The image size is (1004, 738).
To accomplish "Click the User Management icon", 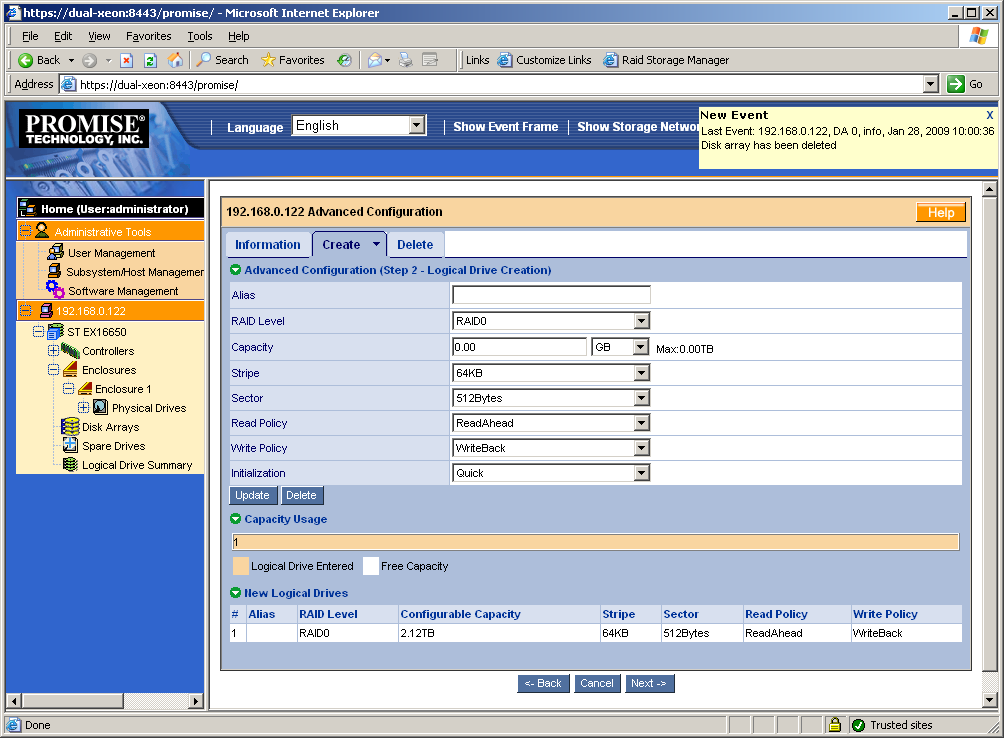I will click(x=56, y=252).
